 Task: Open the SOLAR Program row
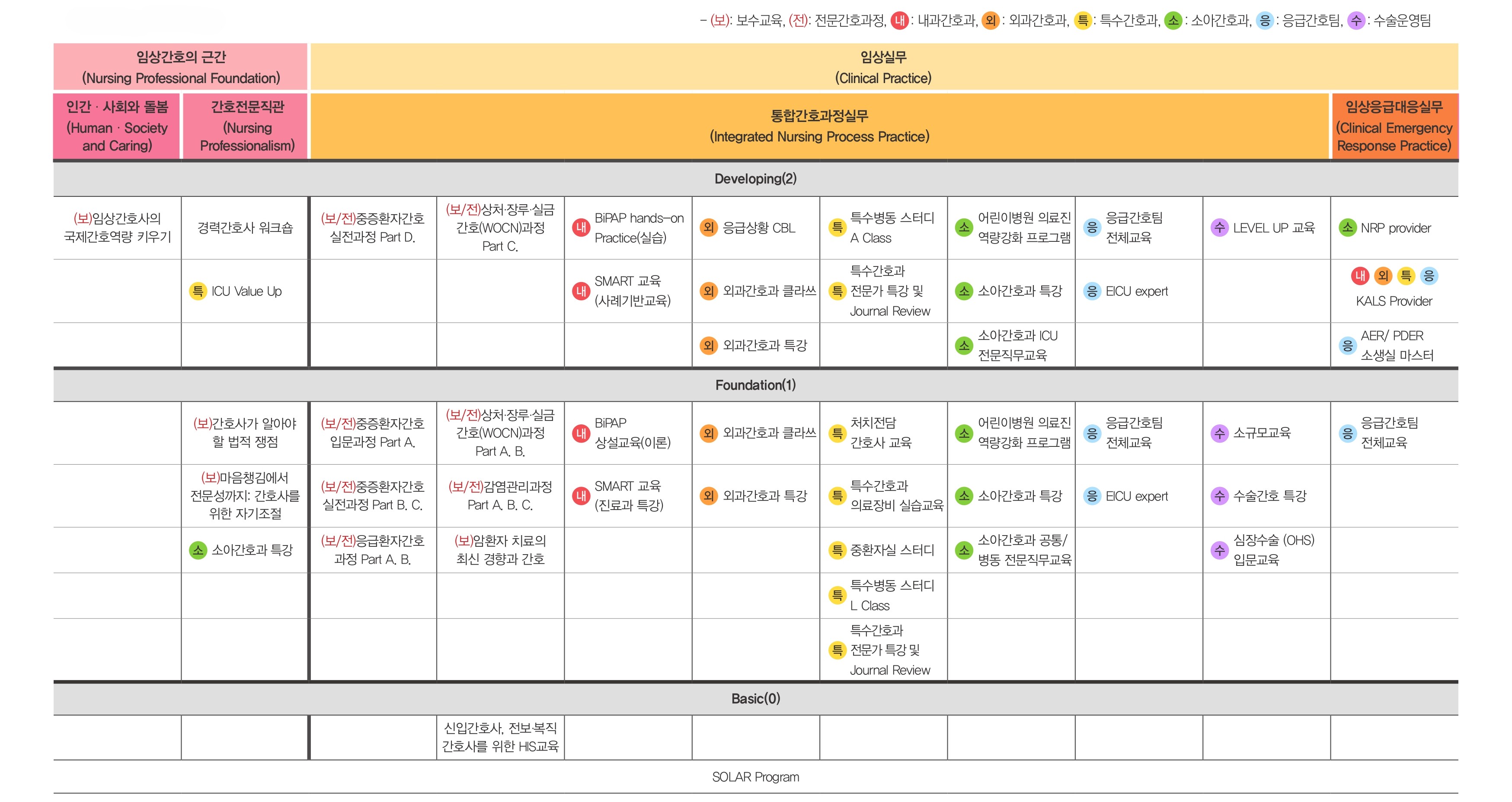(x=755, y=777)
